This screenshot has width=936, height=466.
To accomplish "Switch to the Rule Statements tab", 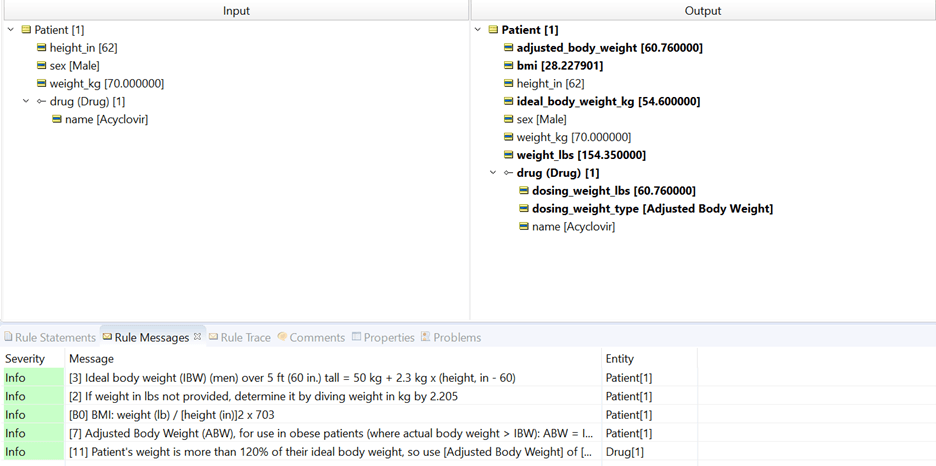I will tap(50, 338).
